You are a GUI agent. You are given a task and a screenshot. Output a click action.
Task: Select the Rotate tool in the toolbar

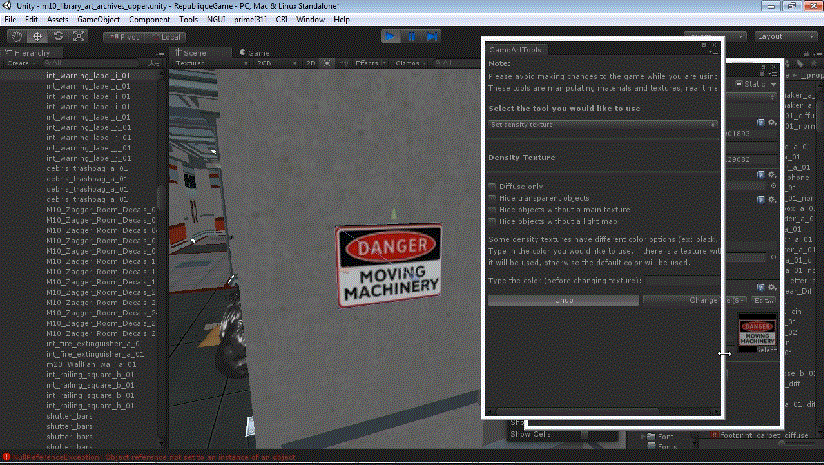point(58,36)
